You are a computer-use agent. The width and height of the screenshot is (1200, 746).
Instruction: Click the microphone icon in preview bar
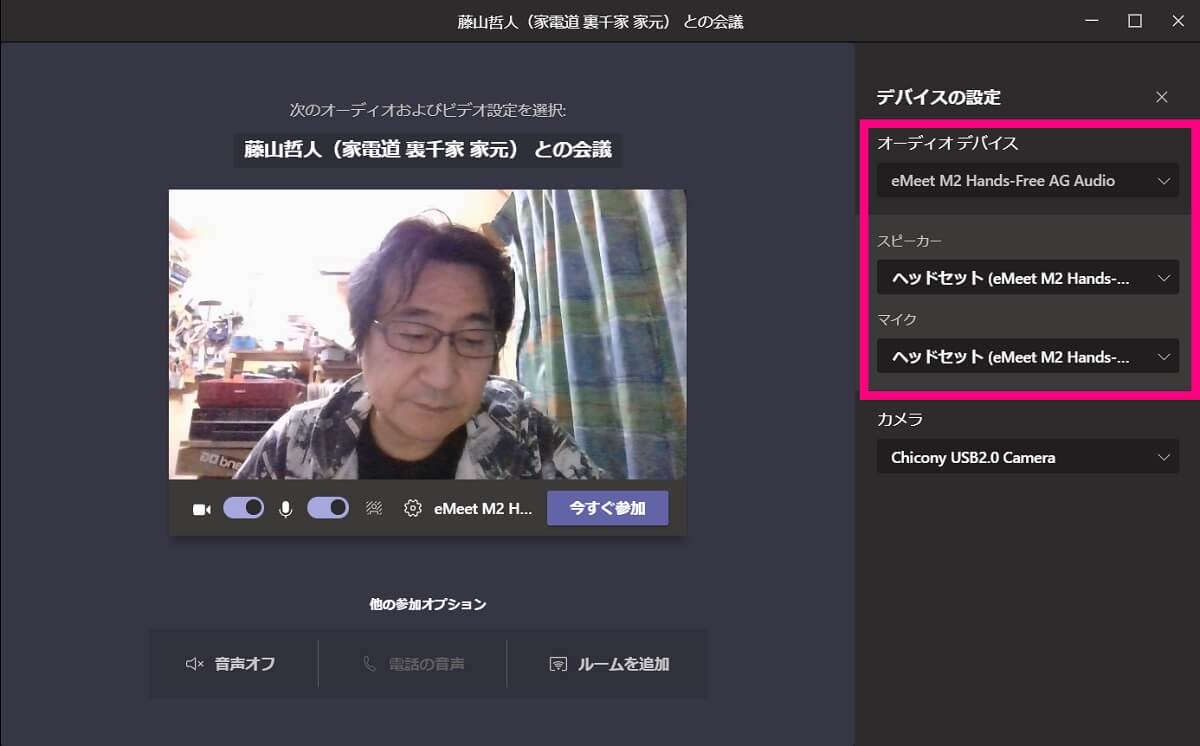[285, 509]
